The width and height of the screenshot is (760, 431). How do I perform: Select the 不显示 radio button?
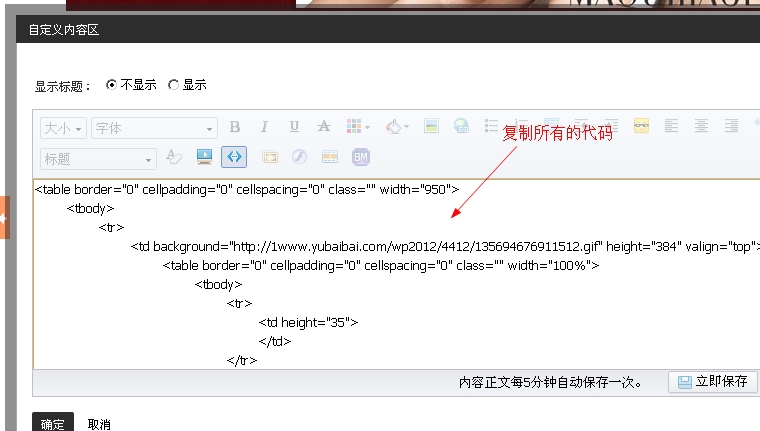tap(111, 85)
